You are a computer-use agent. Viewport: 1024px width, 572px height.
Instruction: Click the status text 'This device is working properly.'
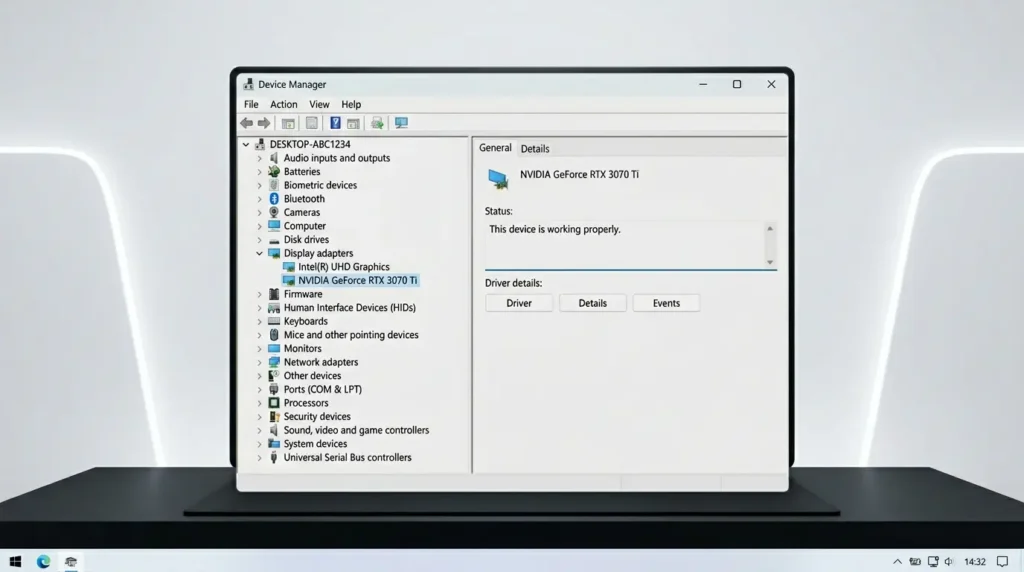(554, 229)
